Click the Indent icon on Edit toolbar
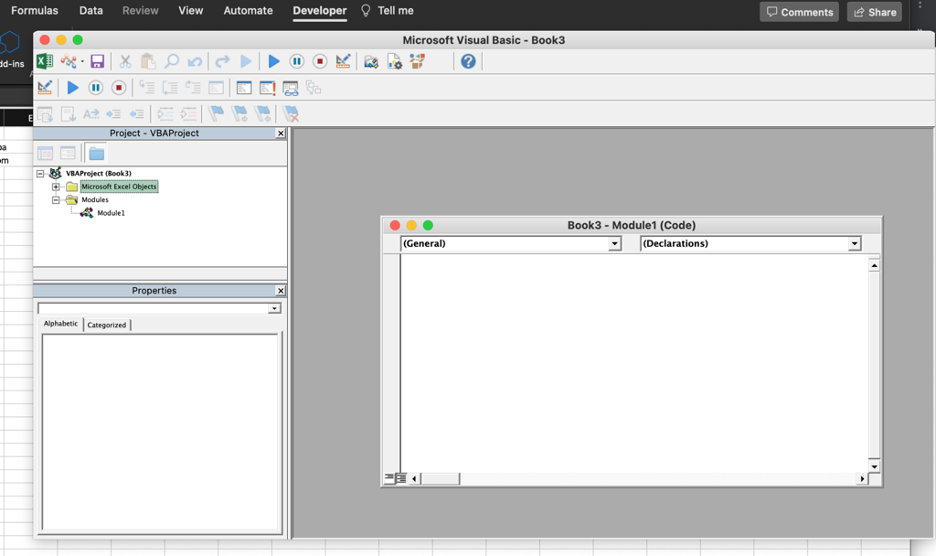The height and width of the screenshot is (556, 936). pos(113,113)
